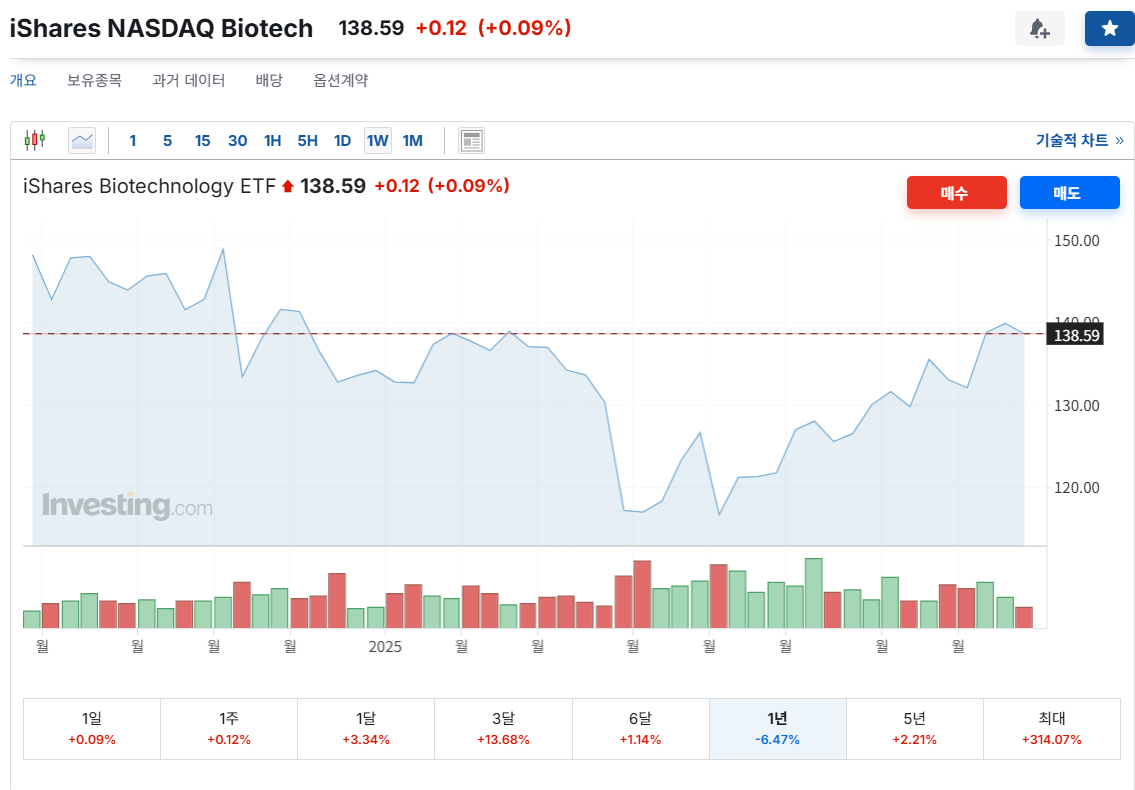Open the 보유종목 tab
Viewport: 1135px width, 790px height.
[x=94, y=80]
